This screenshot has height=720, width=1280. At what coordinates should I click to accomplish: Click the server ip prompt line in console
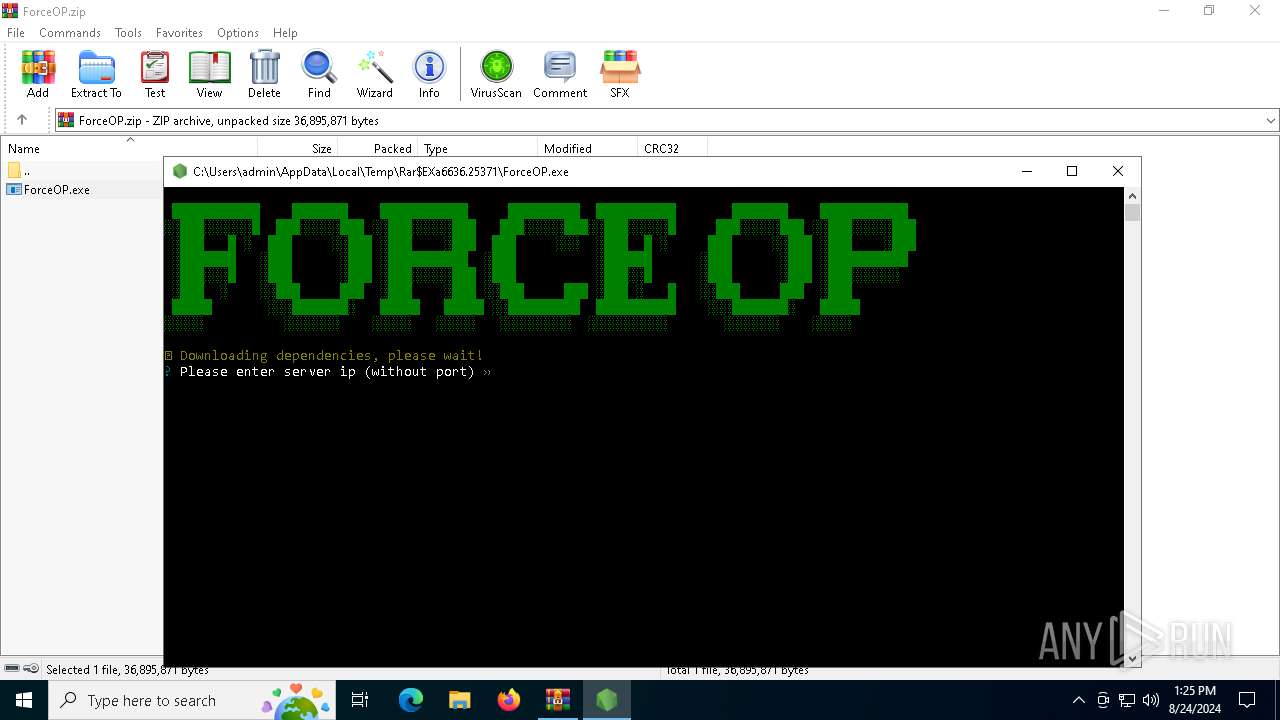(328, 372)
